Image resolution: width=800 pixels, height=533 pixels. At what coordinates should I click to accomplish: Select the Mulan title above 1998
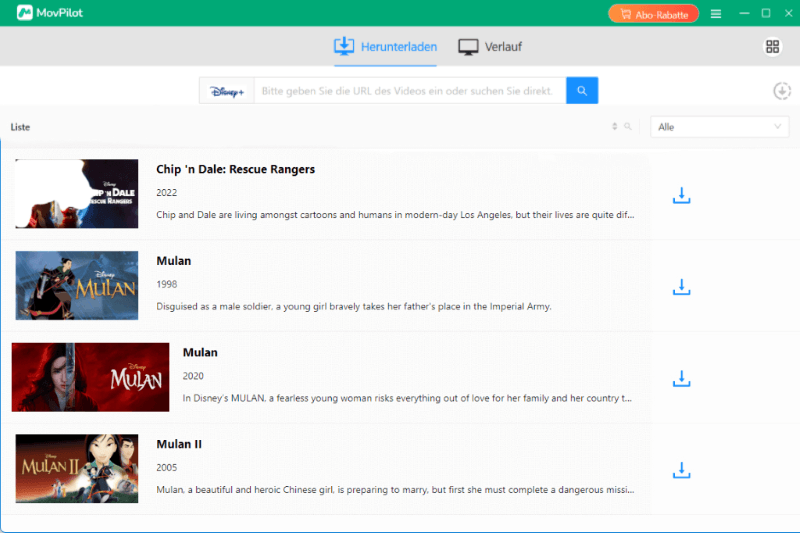pyautogui.click(x=173, y=261)
